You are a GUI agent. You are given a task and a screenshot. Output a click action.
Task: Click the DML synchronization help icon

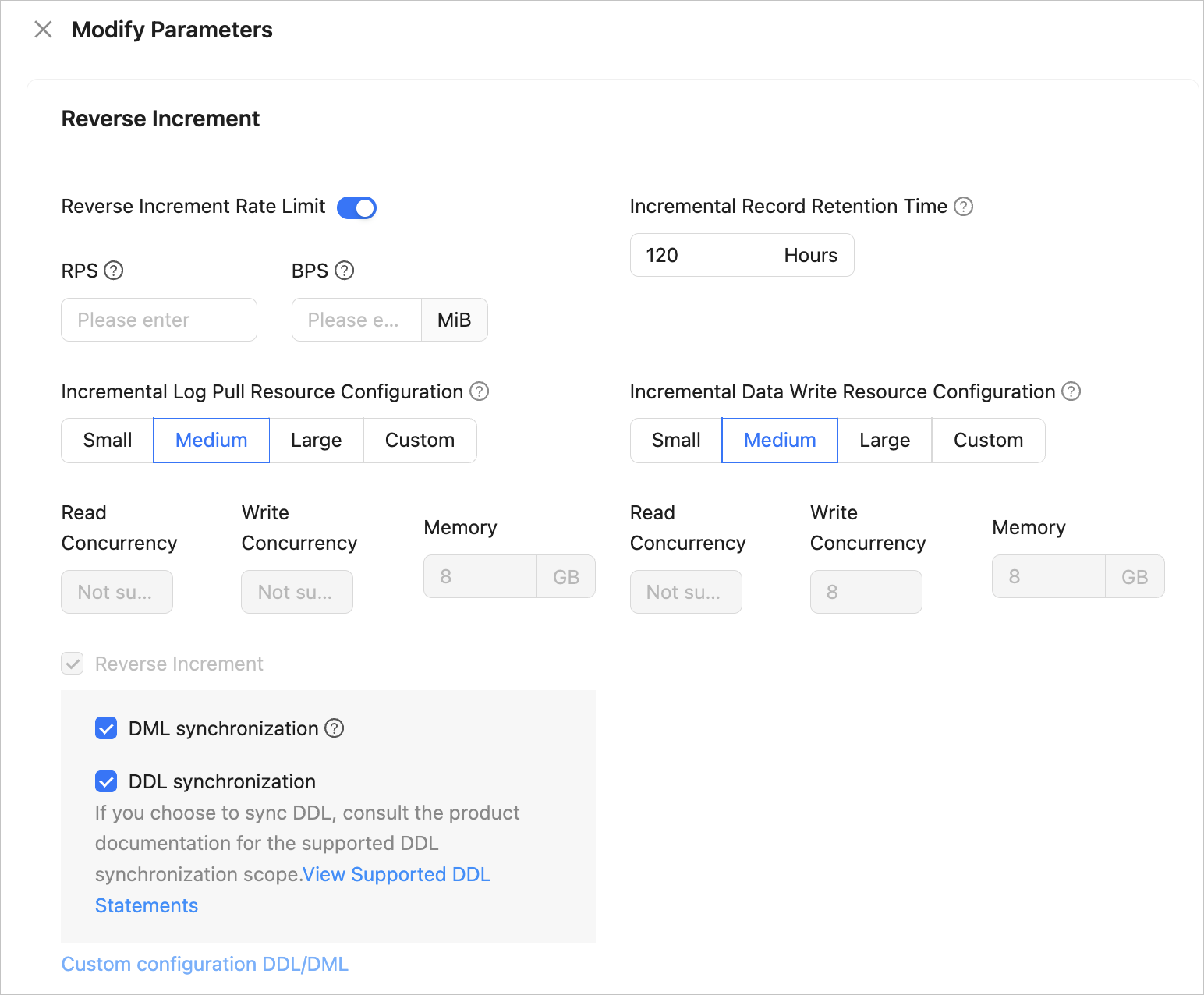coord(335,728)
